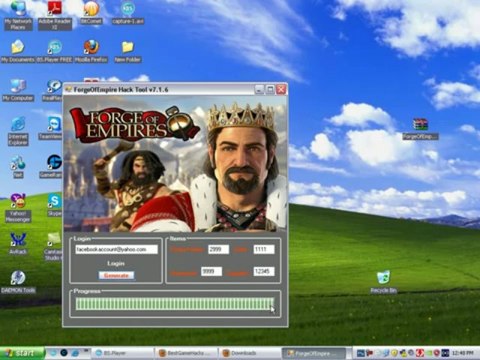Open the Recycle Bin desktop icon
Viewport: 480px width, 360px height.
(383, 282)
